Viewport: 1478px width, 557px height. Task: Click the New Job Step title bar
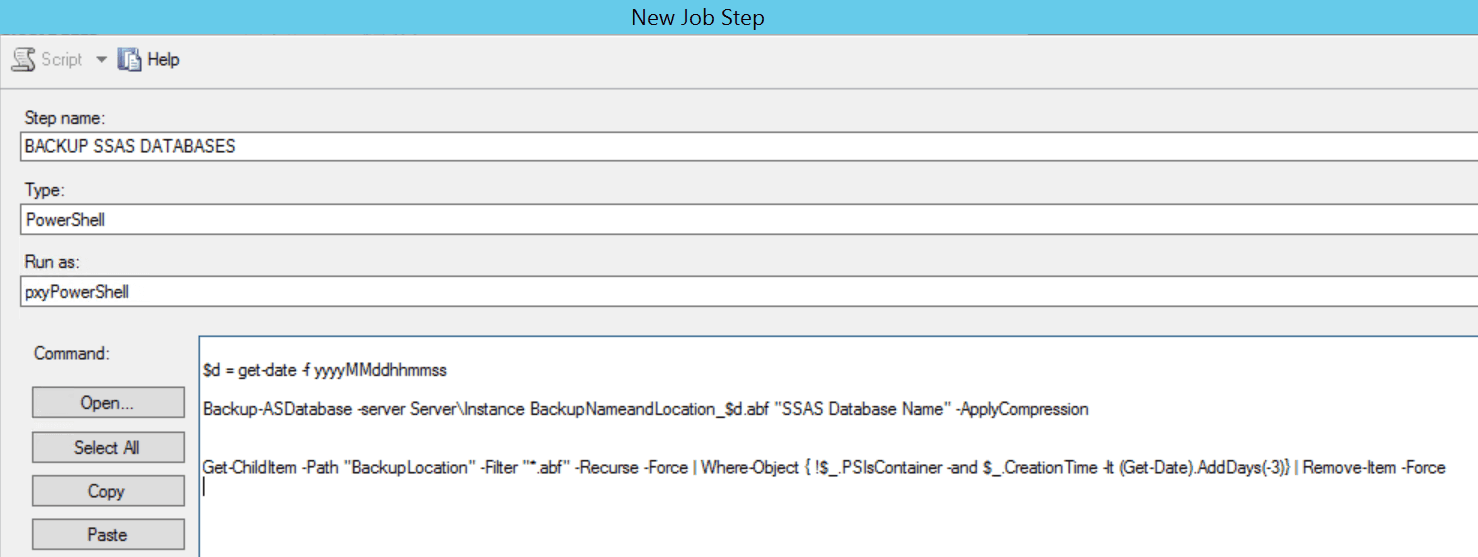tap(739, 17)
